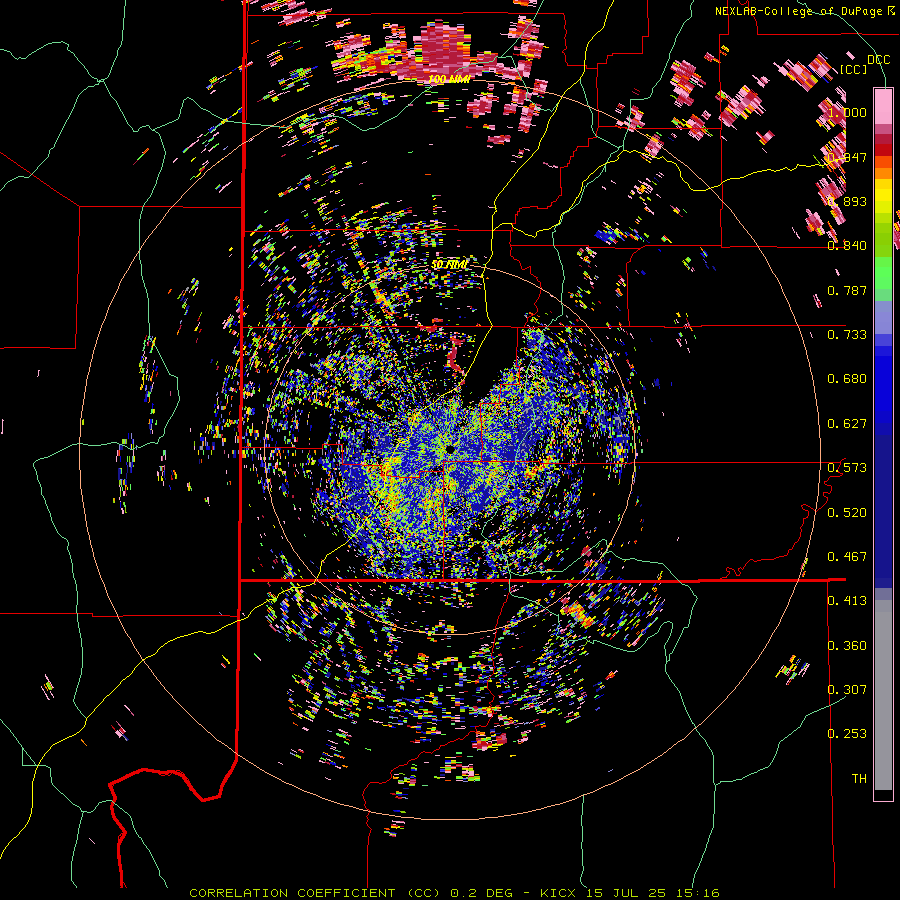Click the "0.307" color scale label
The width and height of the screenshot is (900, 900).
click(847, 690)
